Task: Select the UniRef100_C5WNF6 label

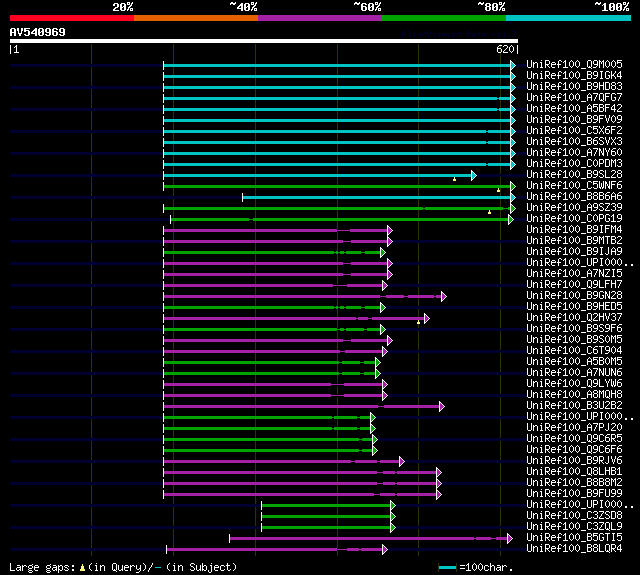Action: coord(574,186)
